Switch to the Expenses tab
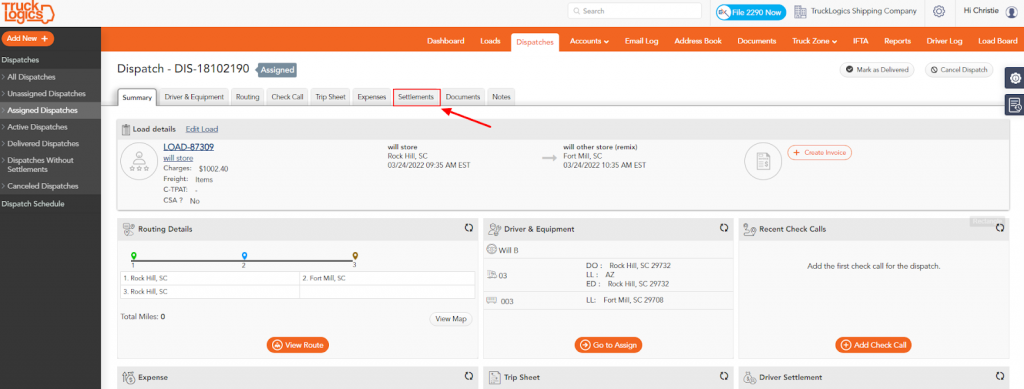Viewport: 1024px width, 389px height. click(x=371, y=97)
